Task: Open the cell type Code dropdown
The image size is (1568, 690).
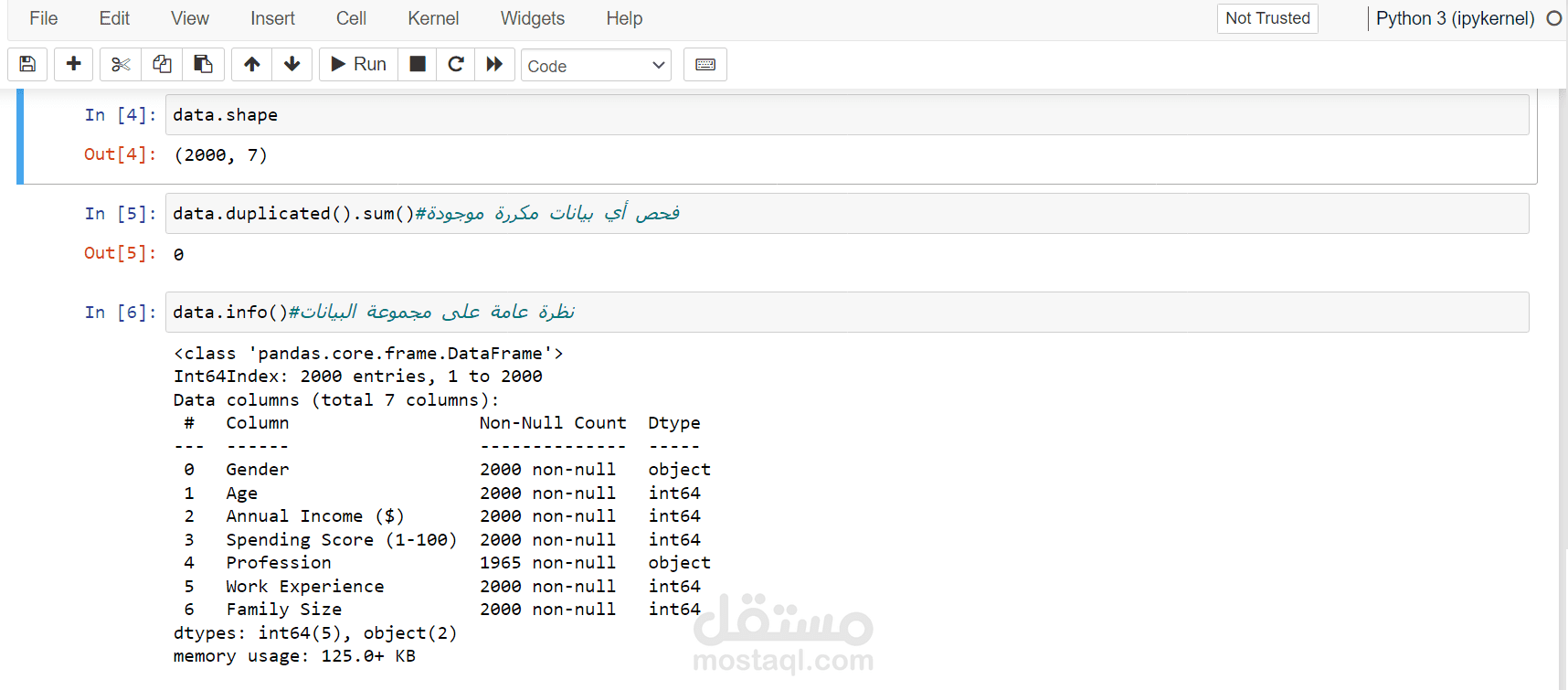Action: click(596, 65)
